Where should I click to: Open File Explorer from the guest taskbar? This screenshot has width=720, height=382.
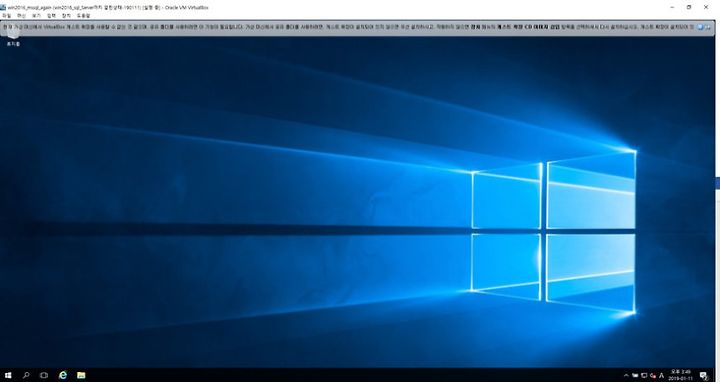(x=81, y=375)
